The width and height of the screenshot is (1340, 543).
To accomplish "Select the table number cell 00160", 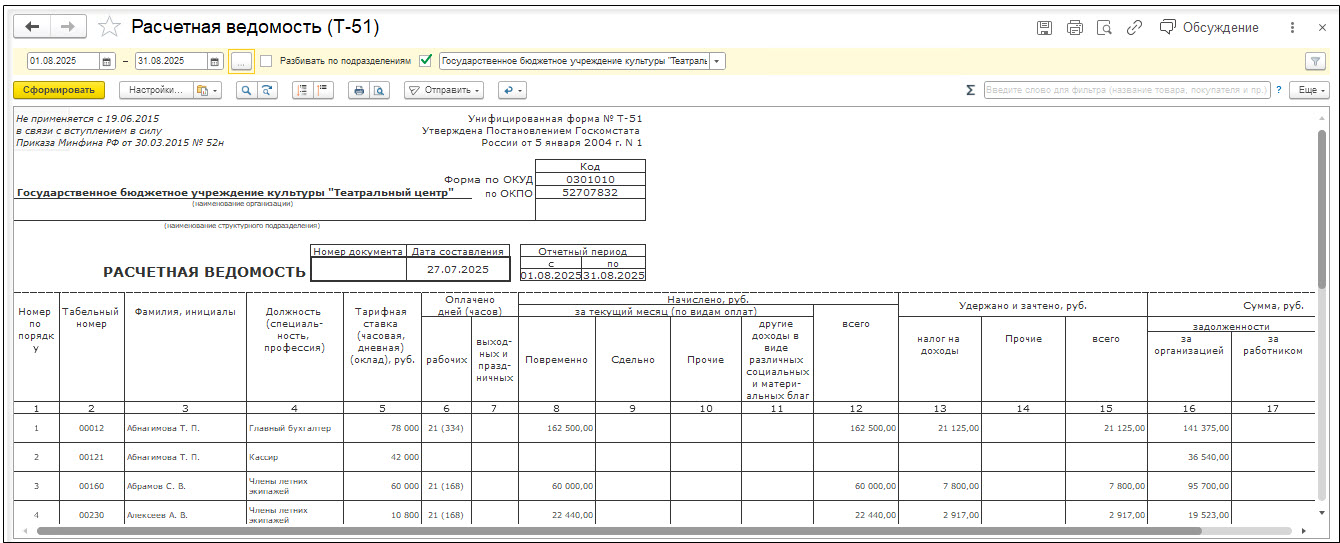I will [x=92, y=486].
